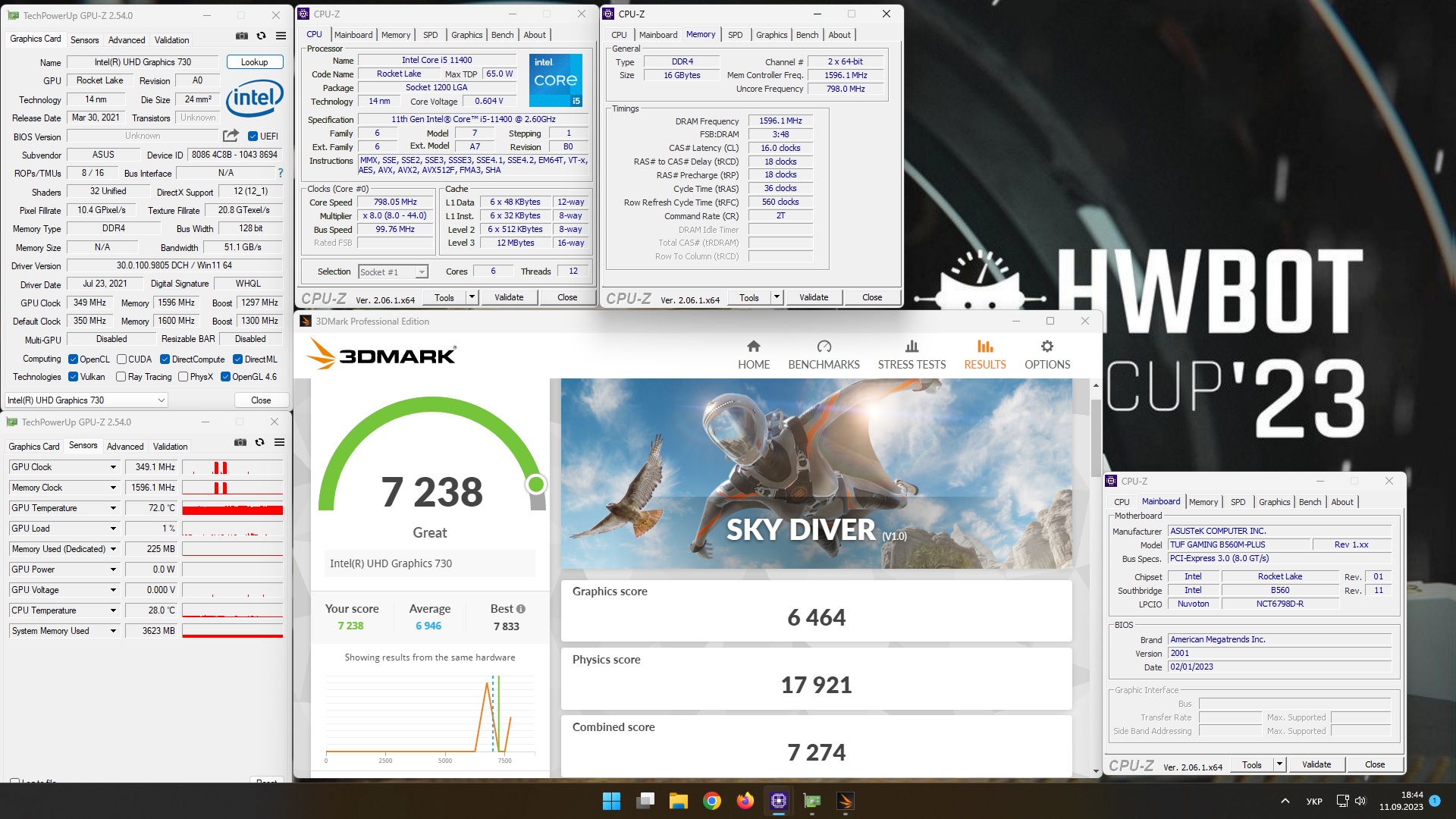Open the Intel UHD Graphics 730 GPU selector dropdown

(x=86, y=400)
